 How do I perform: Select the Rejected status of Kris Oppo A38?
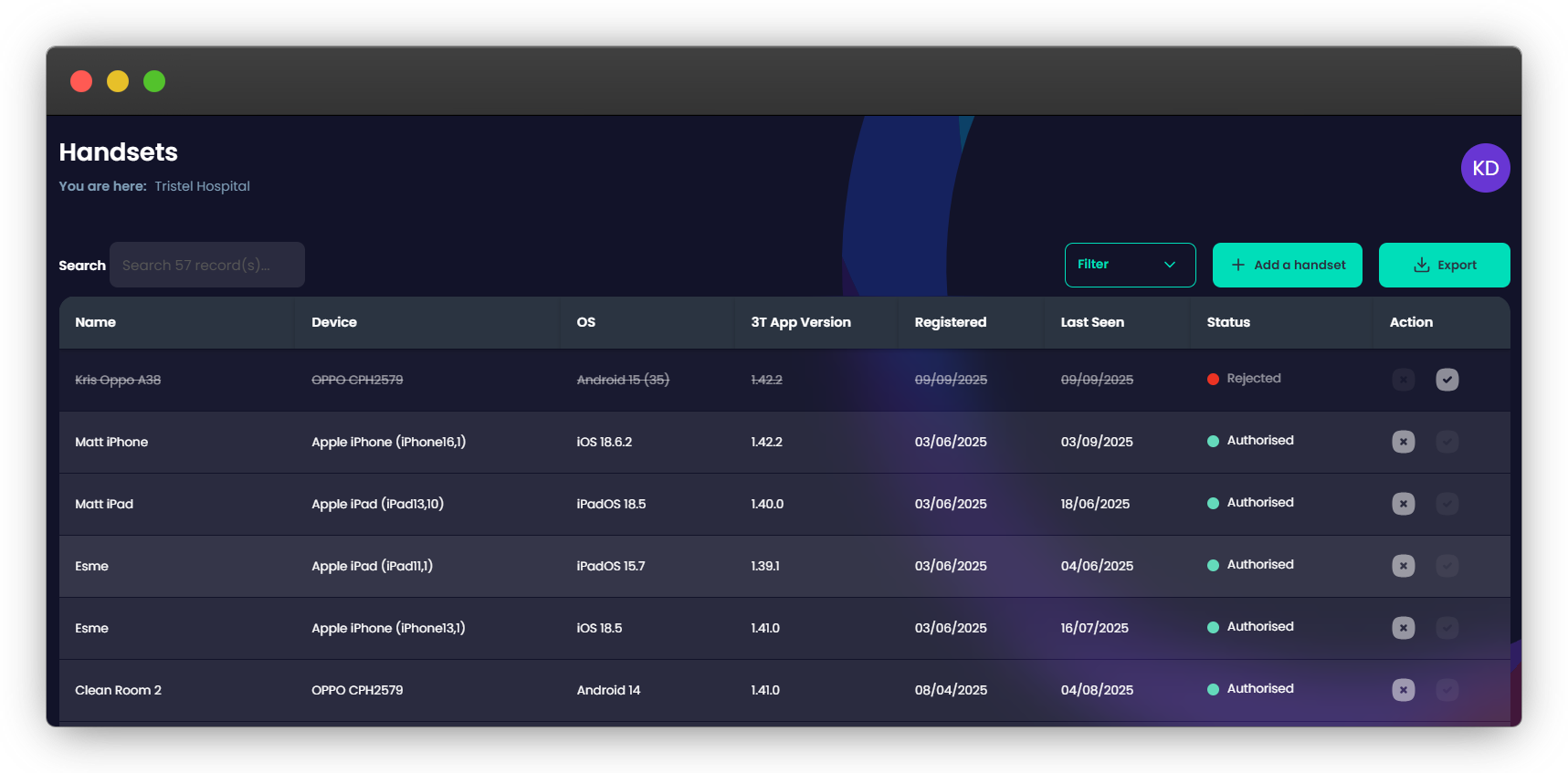1244,379
